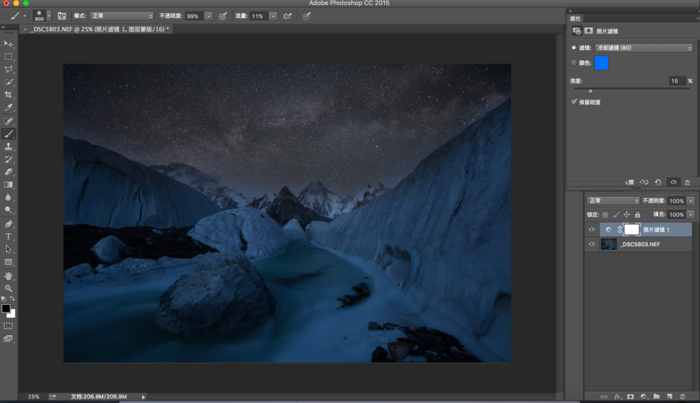Uncheck the 保留明度 checkbox

(573, 101)
